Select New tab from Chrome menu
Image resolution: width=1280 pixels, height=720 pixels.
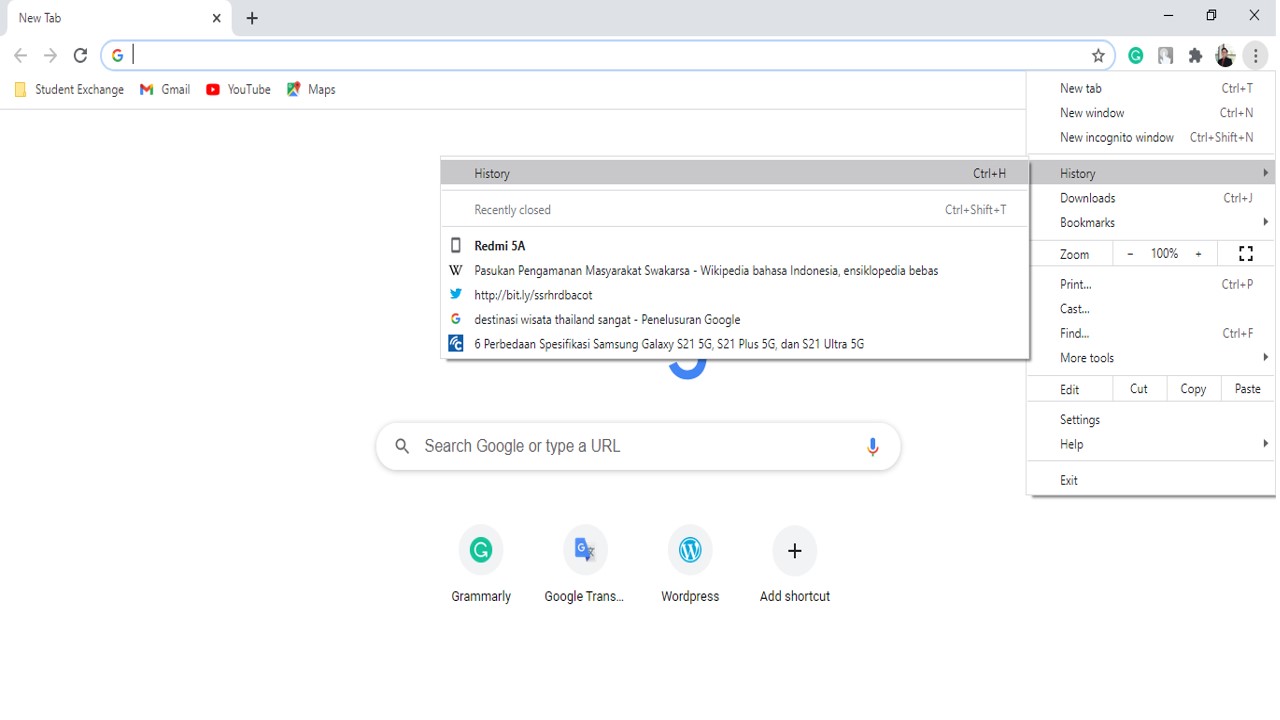[1151, 88]
